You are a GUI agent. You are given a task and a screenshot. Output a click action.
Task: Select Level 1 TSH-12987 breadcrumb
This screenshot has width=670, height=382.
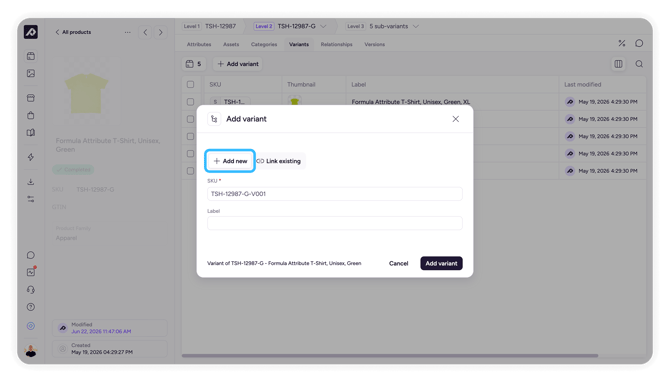point(210,26)
